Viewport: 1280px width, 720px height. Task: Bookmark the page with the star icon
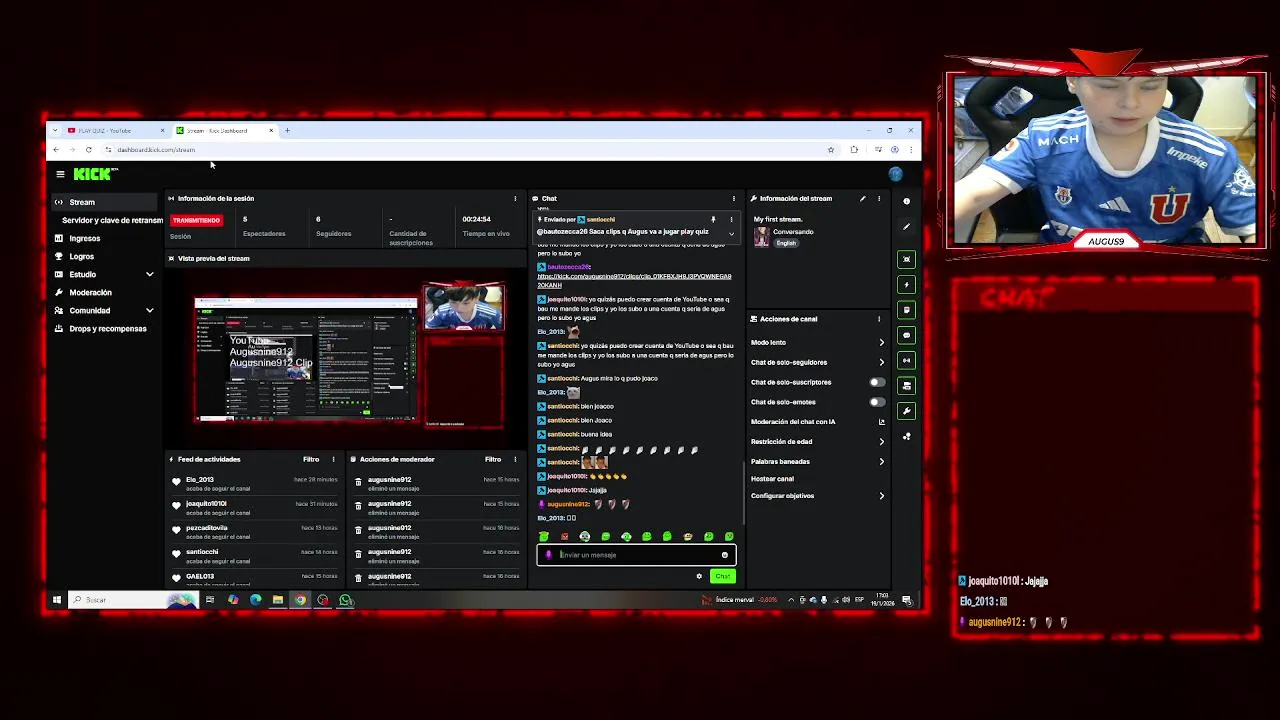point(830,150)
